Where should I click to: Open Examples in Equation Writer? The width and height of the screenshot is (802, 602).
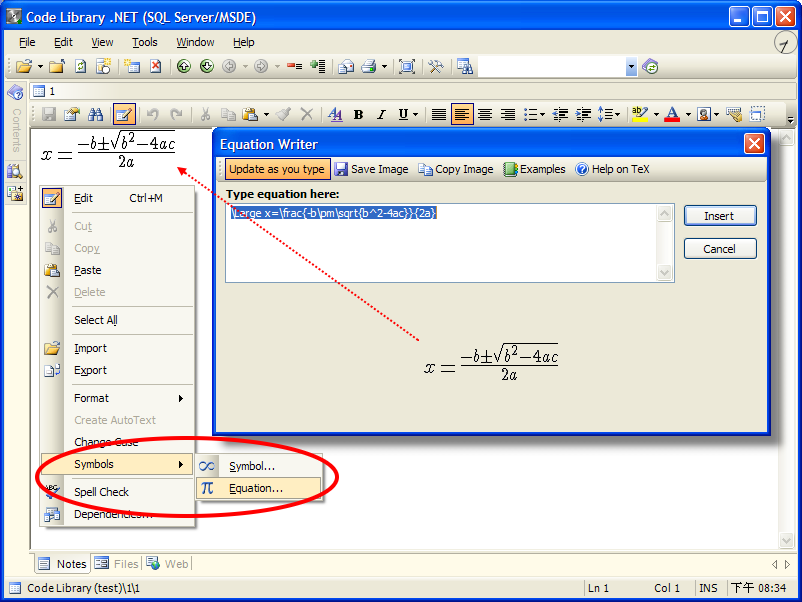tap(535, 169)
